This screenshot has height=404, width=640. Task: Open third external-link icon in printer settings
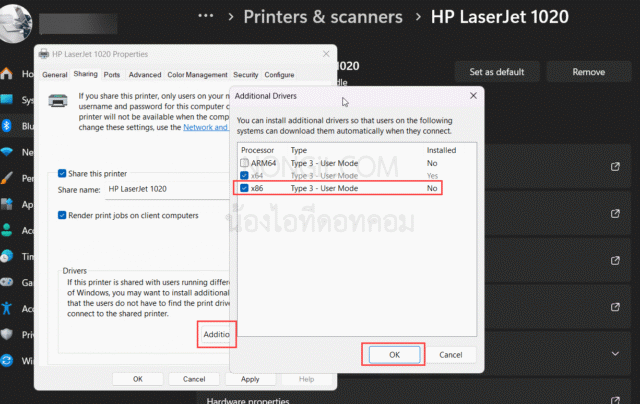coord(615,260)
